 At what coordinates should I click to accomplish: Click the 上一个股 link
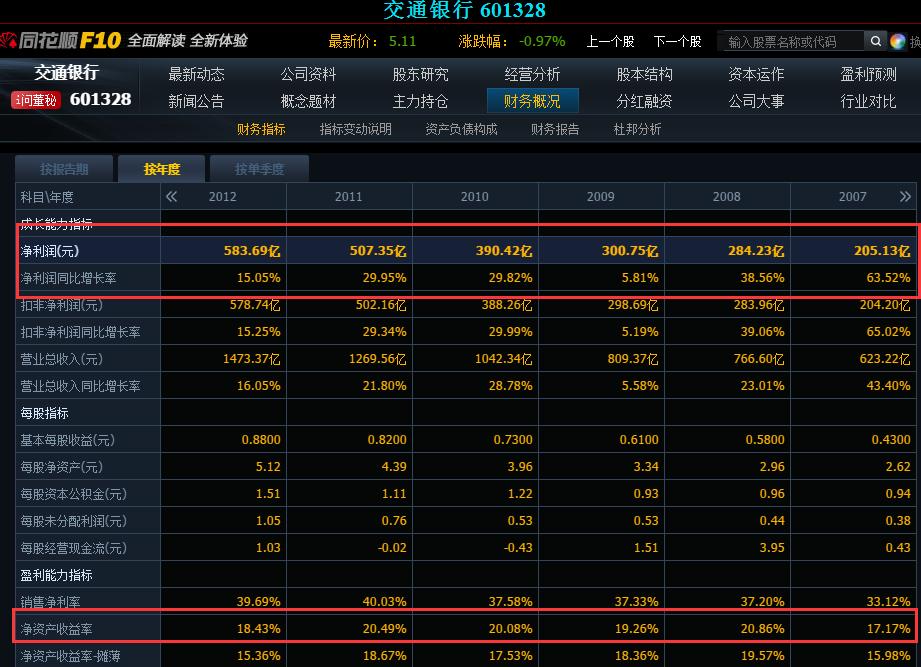pyautogui.click(x=612, y=41)
